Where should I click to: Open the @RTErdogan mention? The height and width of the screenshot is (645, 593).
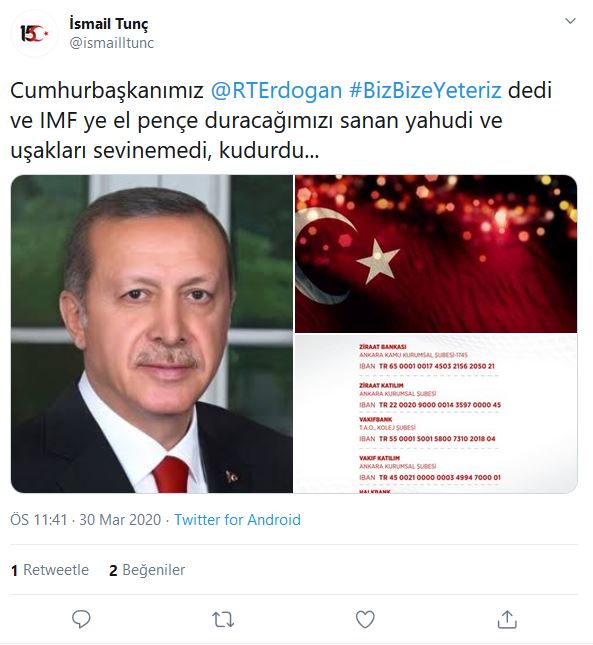pyautogui.click(x=276, y=90)
